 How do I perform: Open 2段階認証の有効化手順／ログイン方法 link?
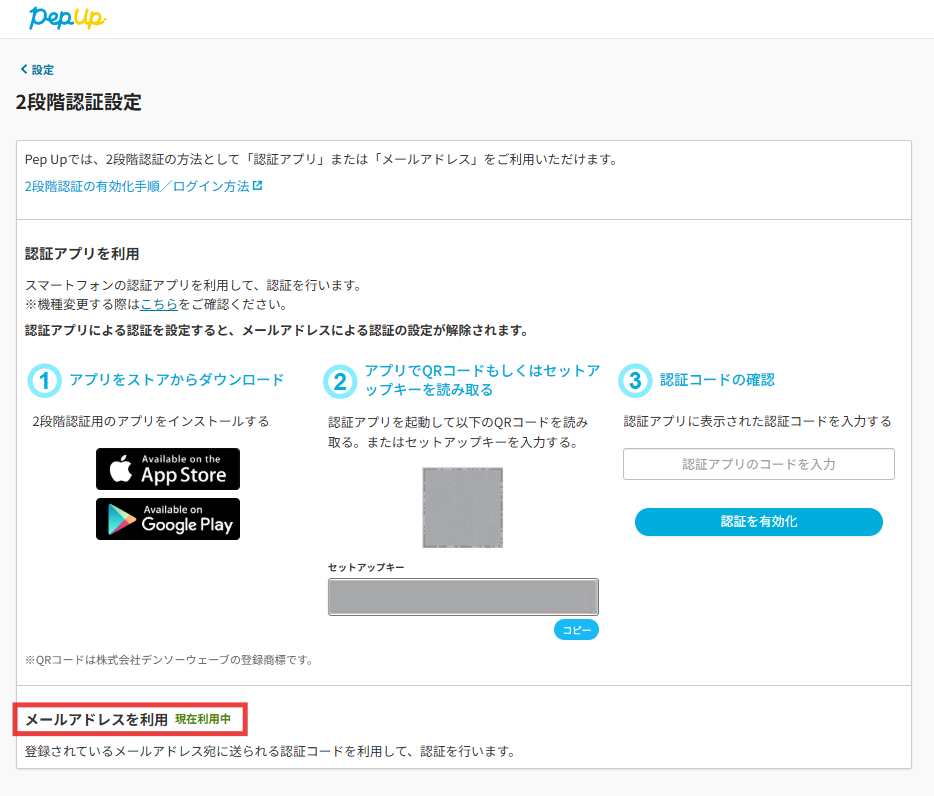pos(143,186)
